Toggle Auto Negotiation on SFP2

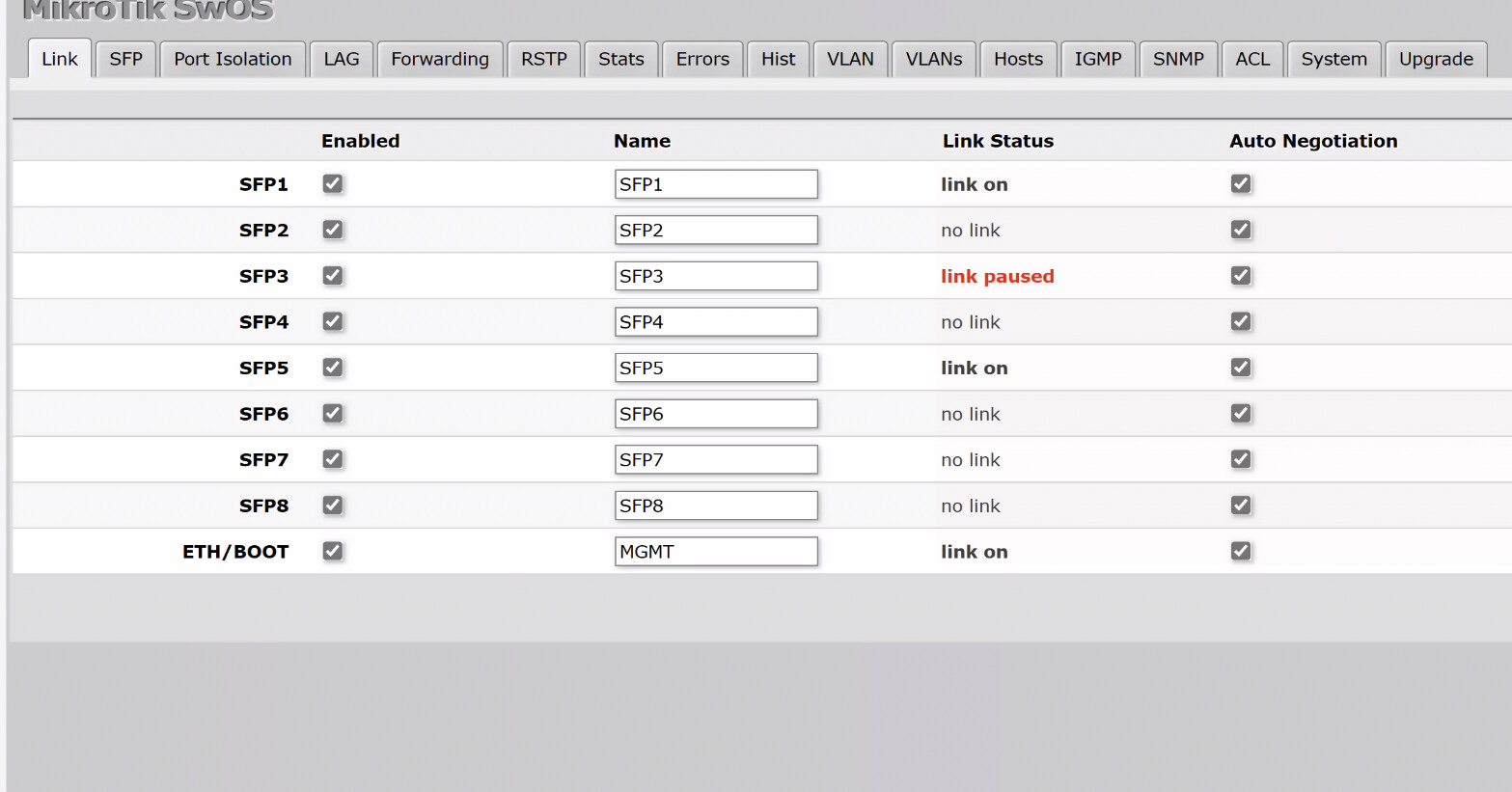click(x=1241, y=230)
